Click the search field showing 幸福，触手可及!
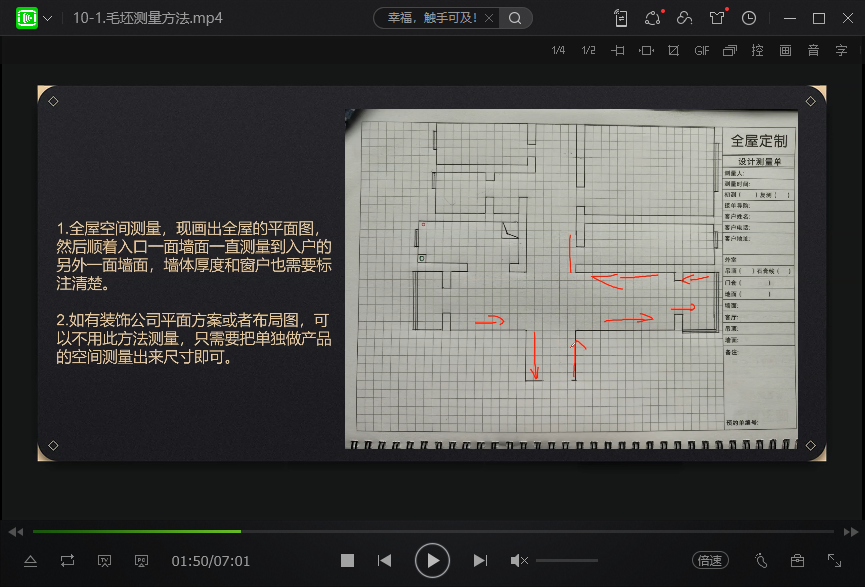 432,18
